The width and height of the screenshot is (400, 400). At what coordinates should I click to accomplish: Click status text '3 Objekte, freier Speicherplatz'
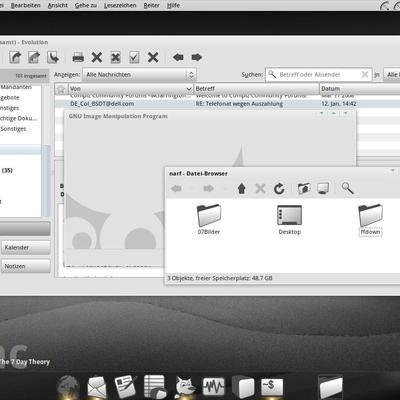pyautogui.click(x=220, y=278)
